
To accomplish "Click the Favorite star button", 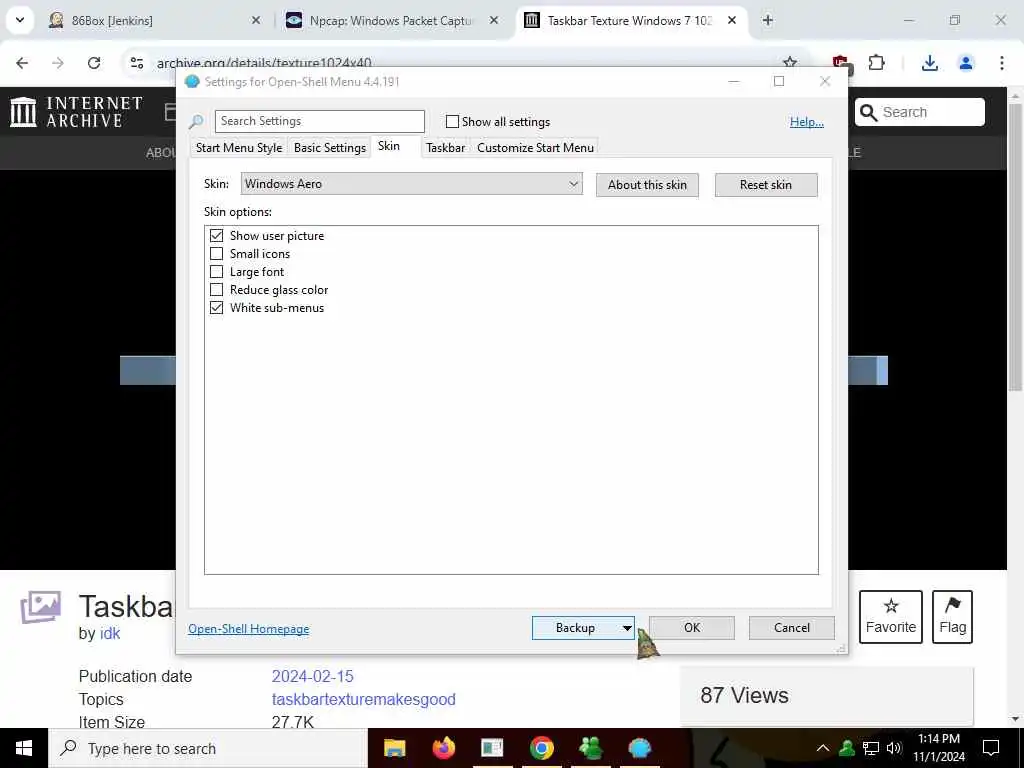I will (891, 616).
